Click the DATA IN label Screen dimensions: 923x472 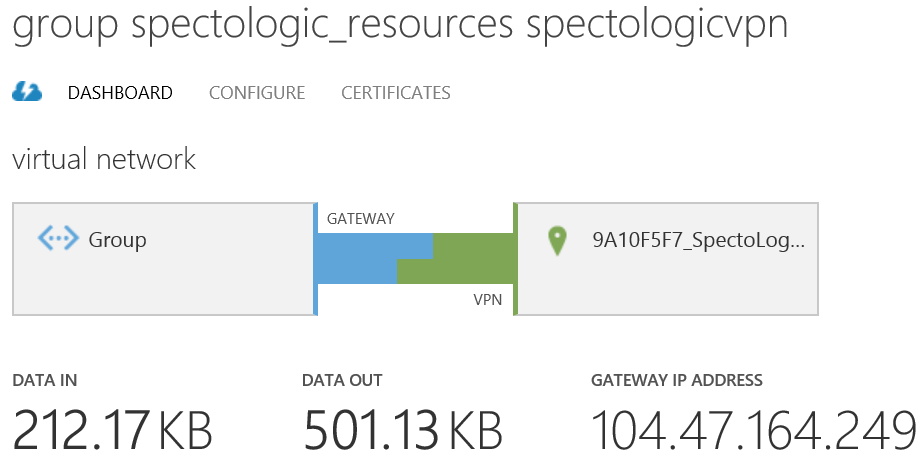pyautogui.click(x=45, y=380)
